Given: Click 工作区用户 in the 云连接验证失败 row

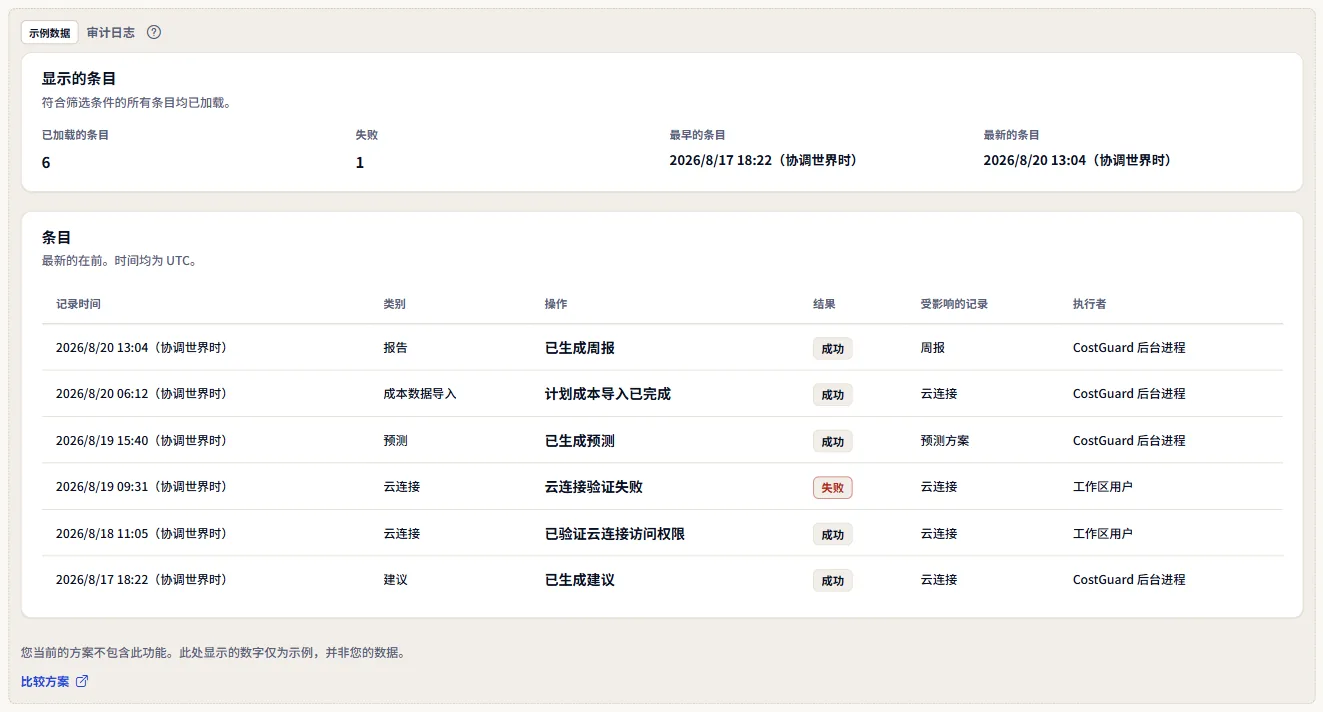Looking at the screenshot, I should coord(1103,487).
